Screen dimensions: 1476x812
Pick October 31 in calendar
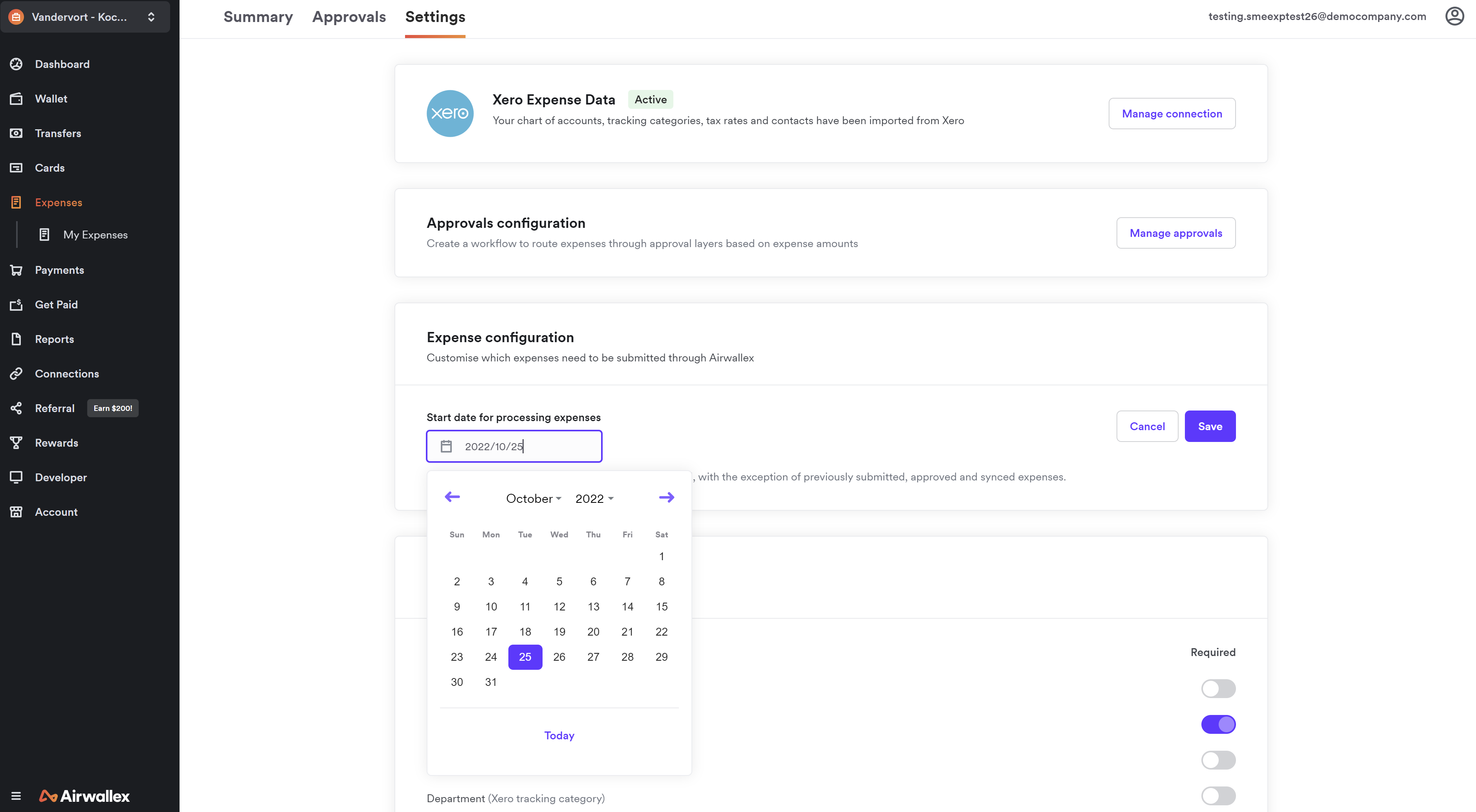point(491,682)
